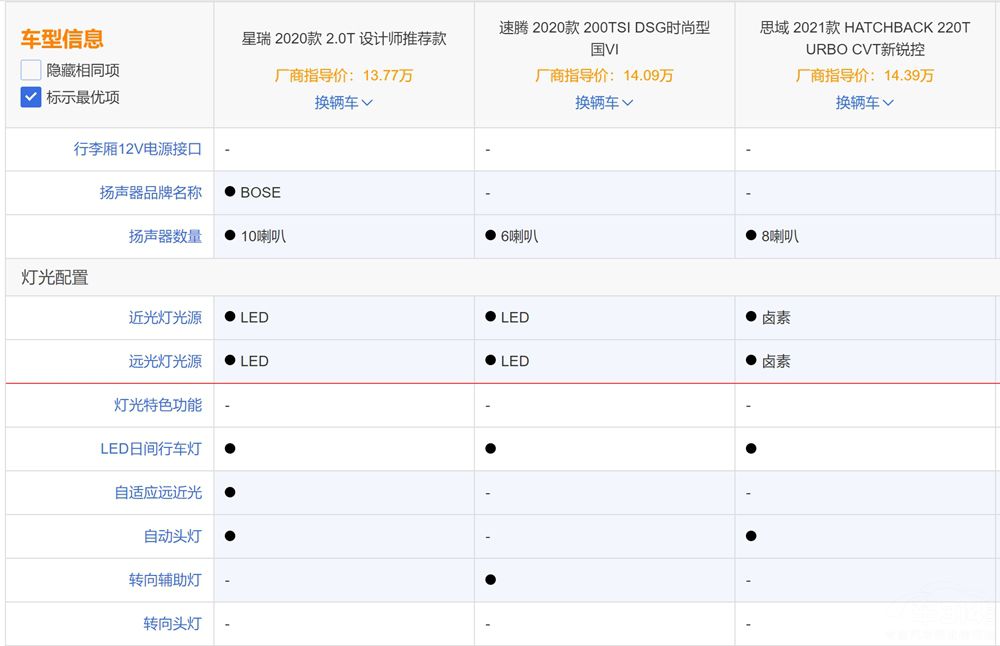Click the 星瑞 2020款 2.0T model title
Viewport: 1000px width, 646px height.
click(x=344, y=39)
